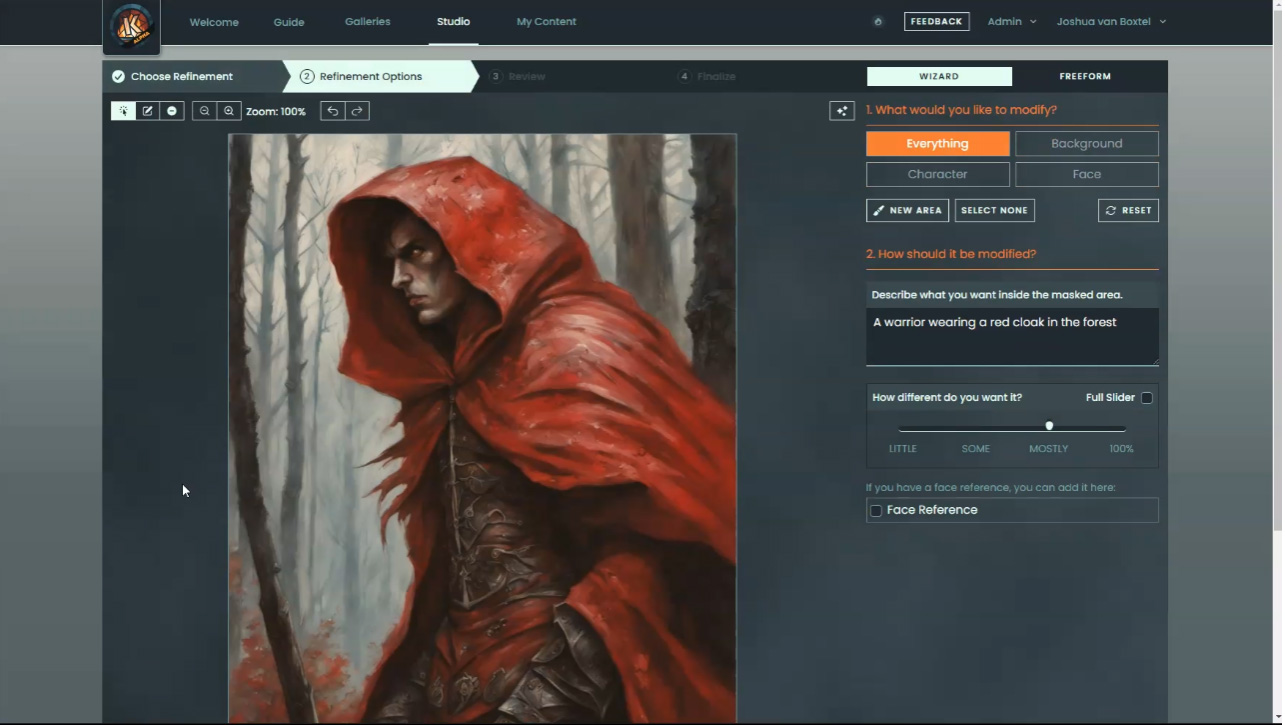The image size is (1285, 725).
Task: Click the flame icon in header
Action: coord(878,22)
